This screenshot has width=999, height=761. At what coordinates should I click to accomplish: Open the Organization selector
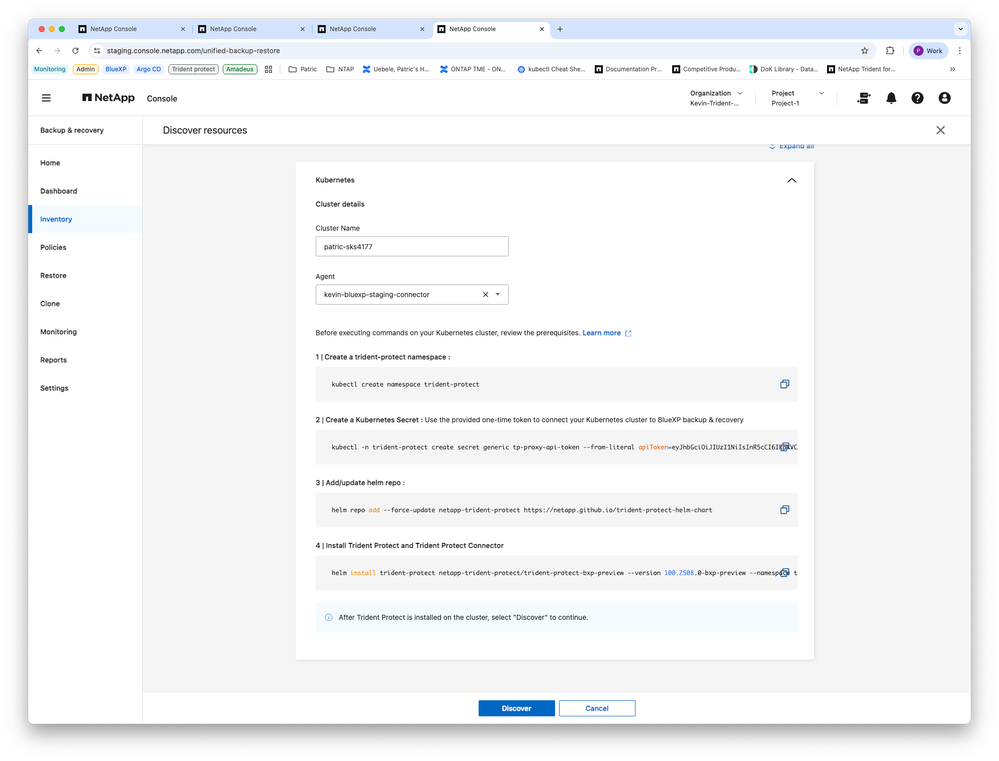pyautogui.click(x=716, y=98)
